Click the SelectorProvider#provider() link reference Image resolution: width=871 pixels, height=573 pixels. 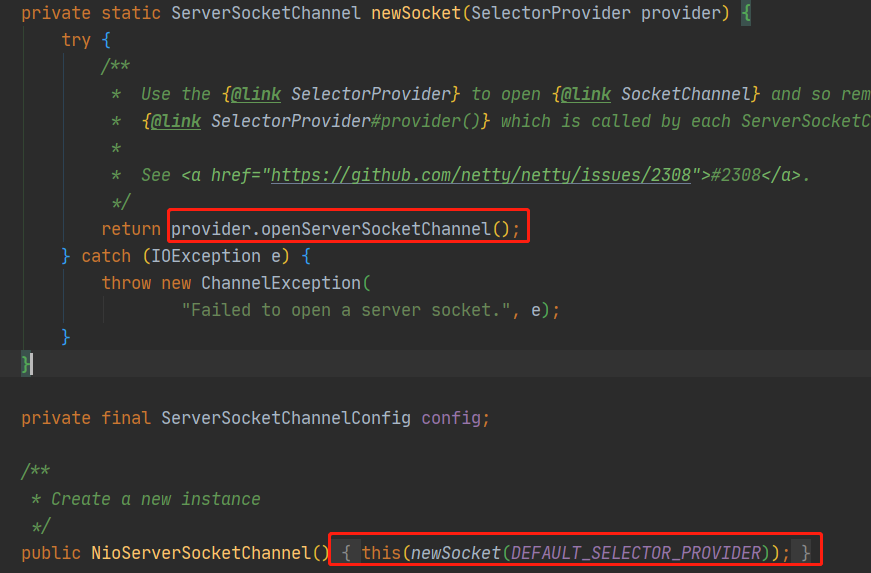pyautogui.click(x=317, y=121)
